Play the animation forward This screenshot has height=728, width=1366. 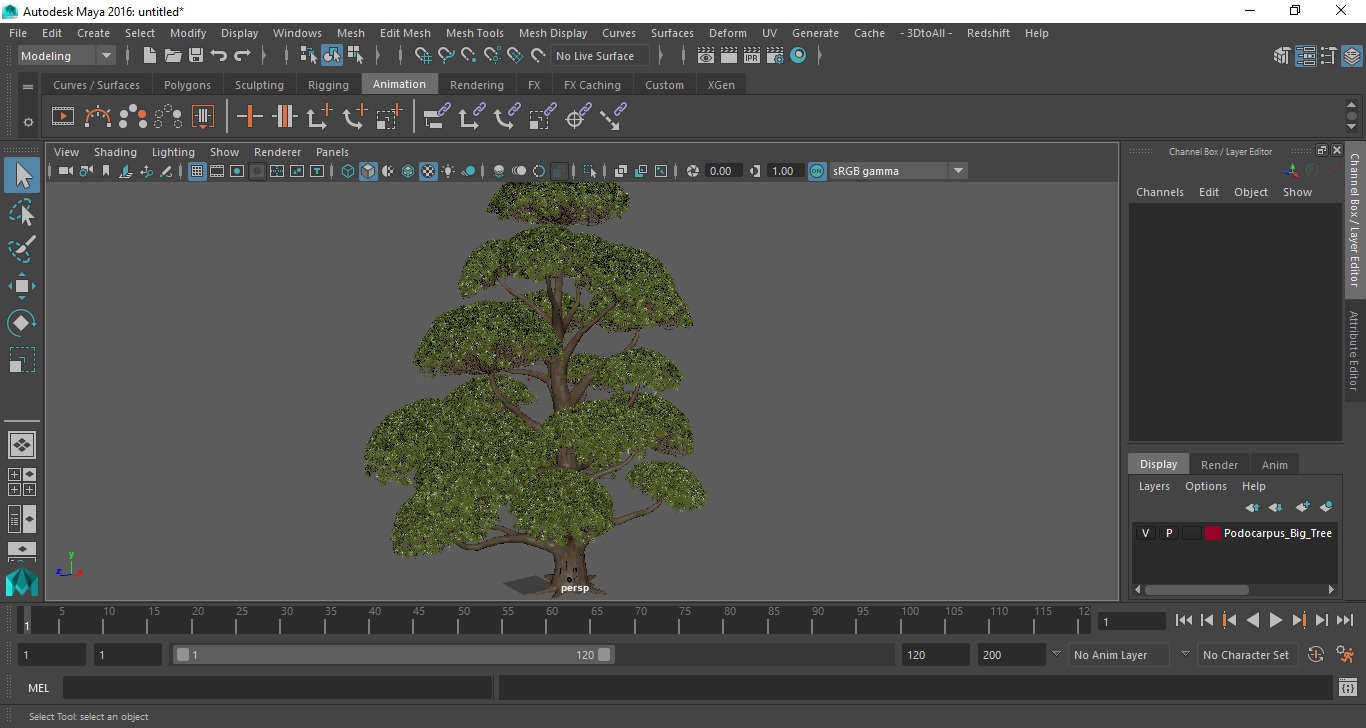1276,620
